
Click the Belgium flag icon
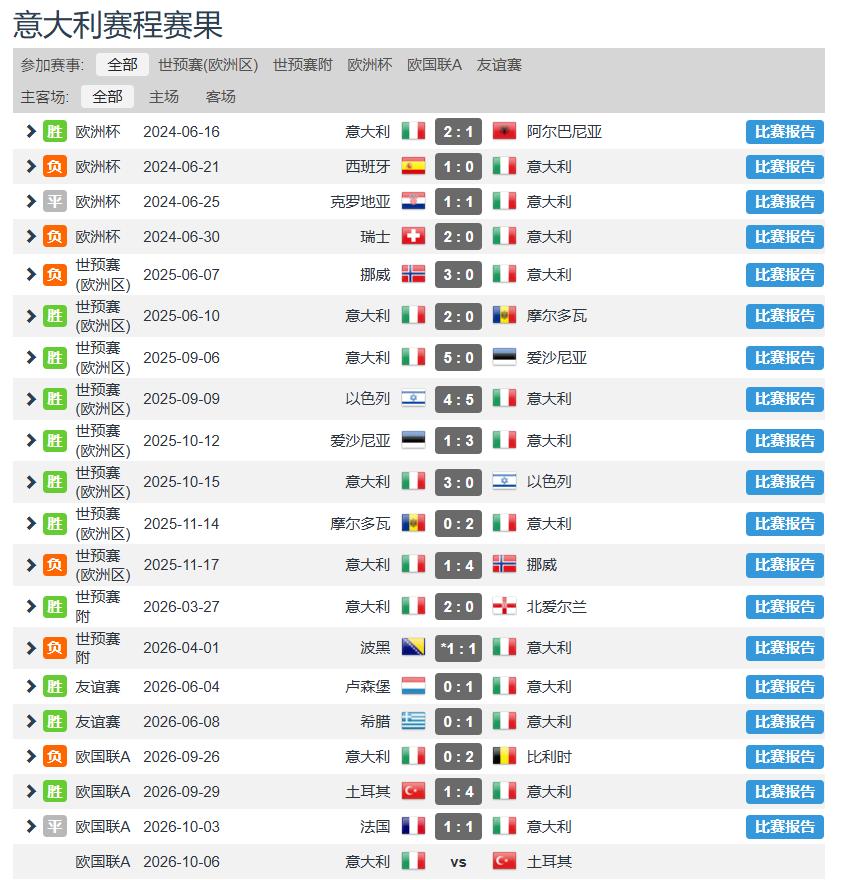pyautogui.click(x=504, y=757)
